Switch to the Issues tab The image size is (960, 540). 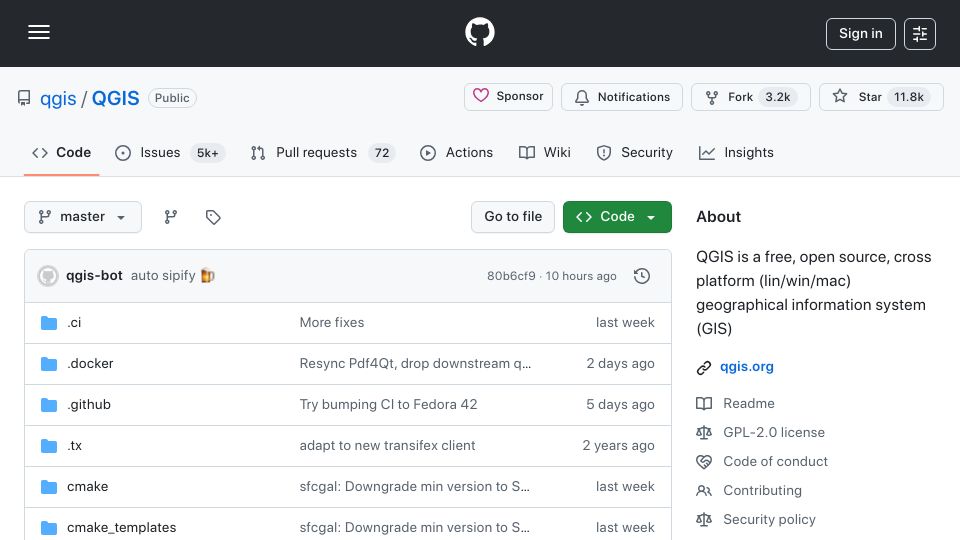pyautogui.click(x=170, y=152)
